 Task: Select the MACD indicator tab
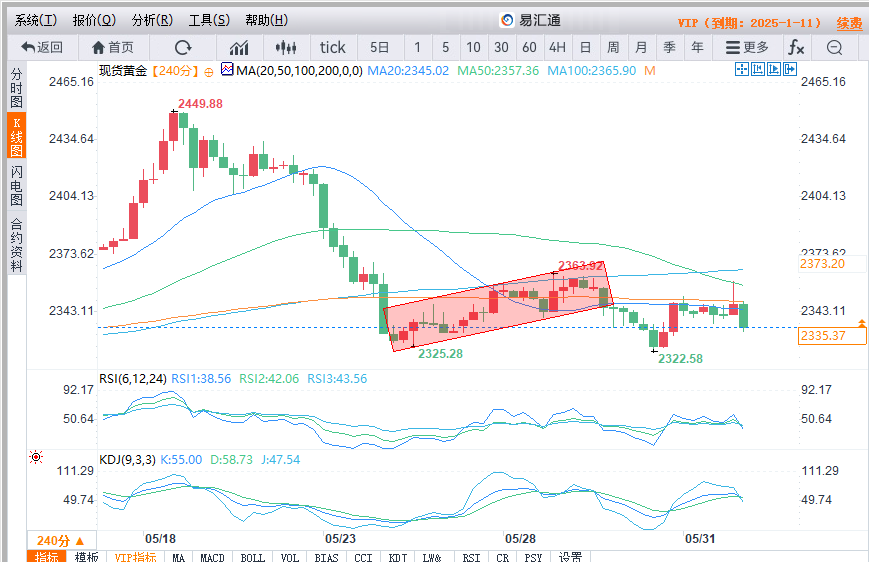(212, 557)
